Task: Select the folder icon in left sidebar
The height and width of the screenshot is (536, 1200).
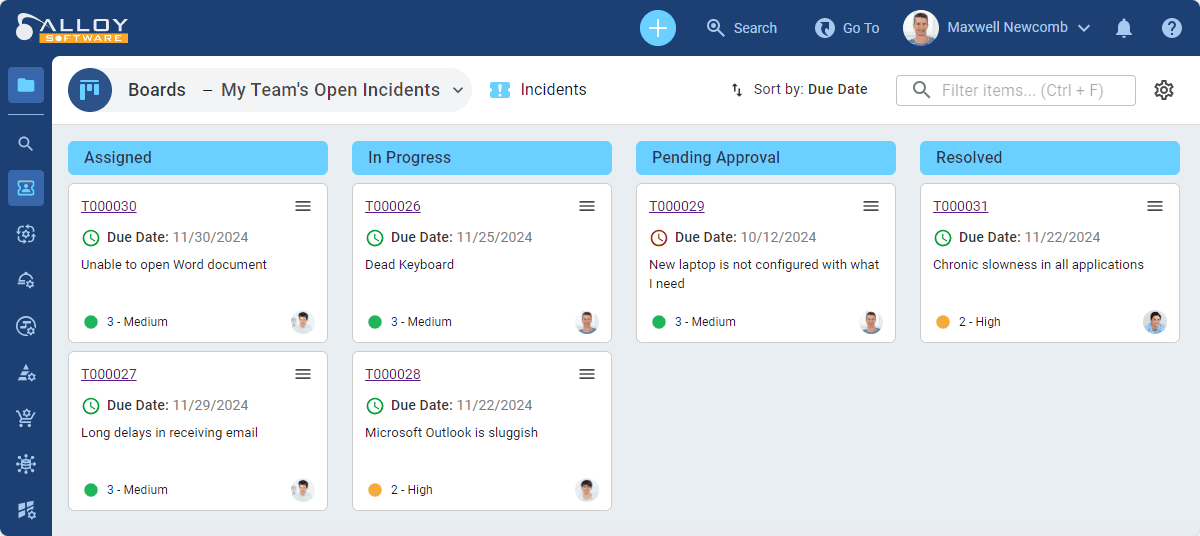Action: 26,85
